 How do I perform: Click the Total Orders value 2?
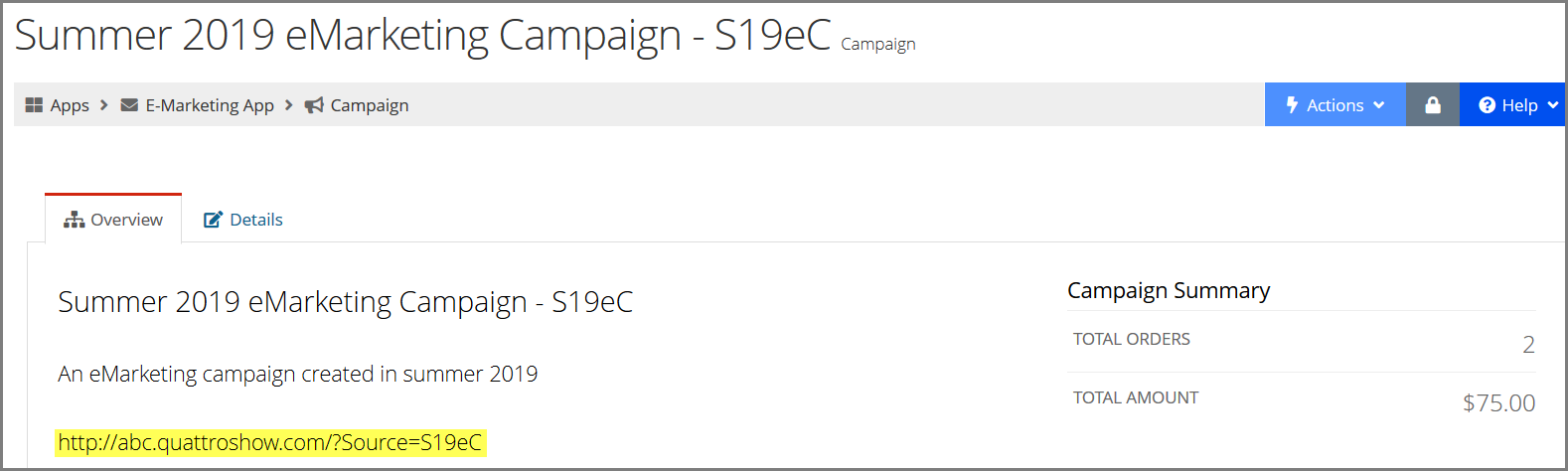1528,345
